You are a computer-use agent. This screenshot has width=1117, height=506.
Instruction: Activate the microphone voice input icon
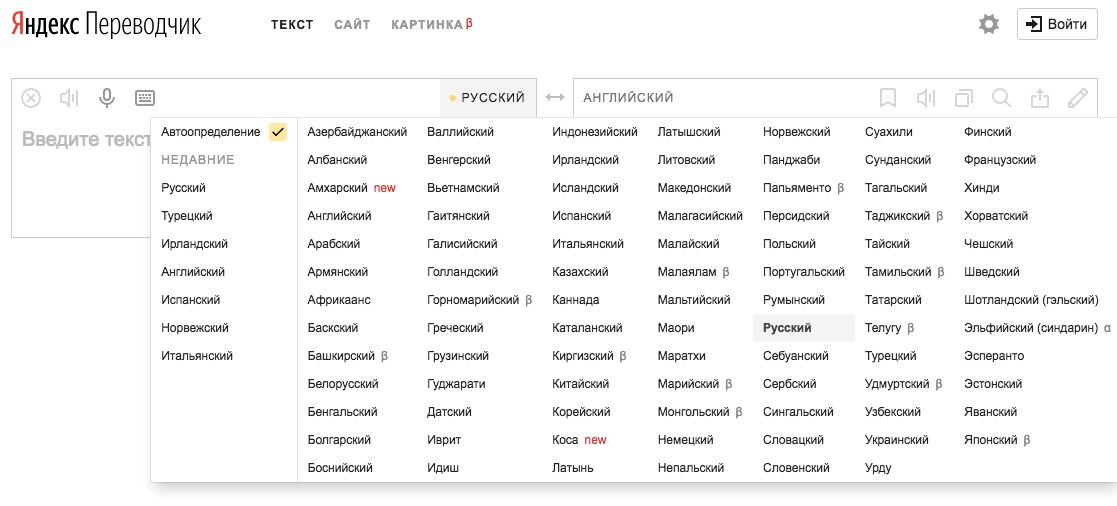(x=107, y=98)
